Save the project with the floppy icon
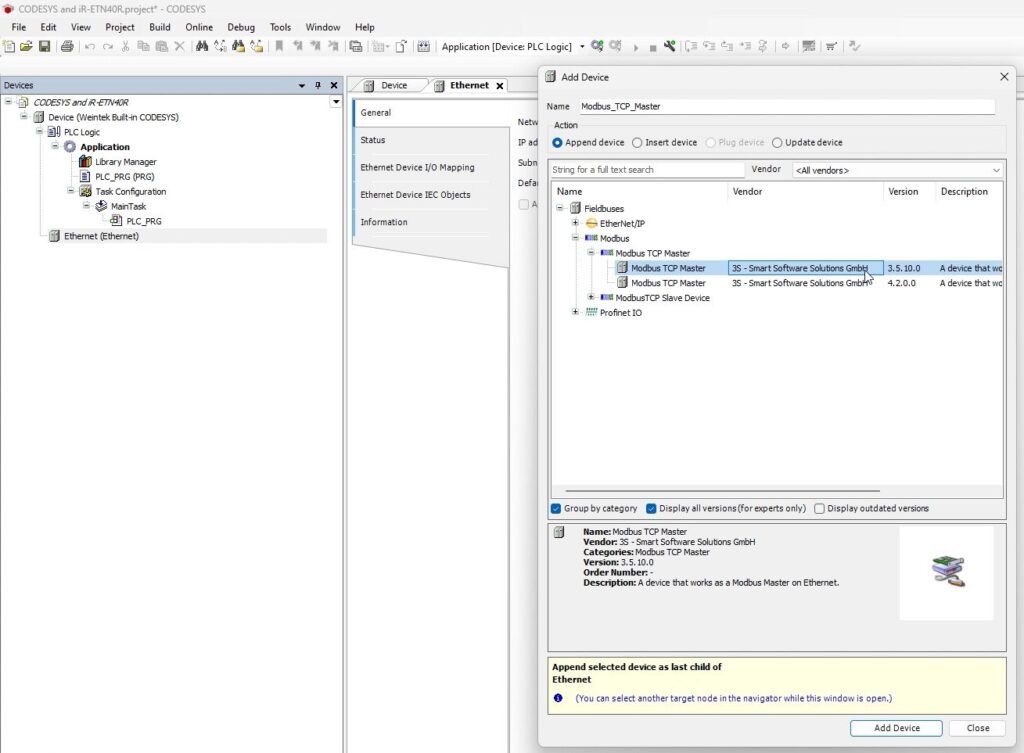Screen dimensions: 1024x753 (44, 46)
